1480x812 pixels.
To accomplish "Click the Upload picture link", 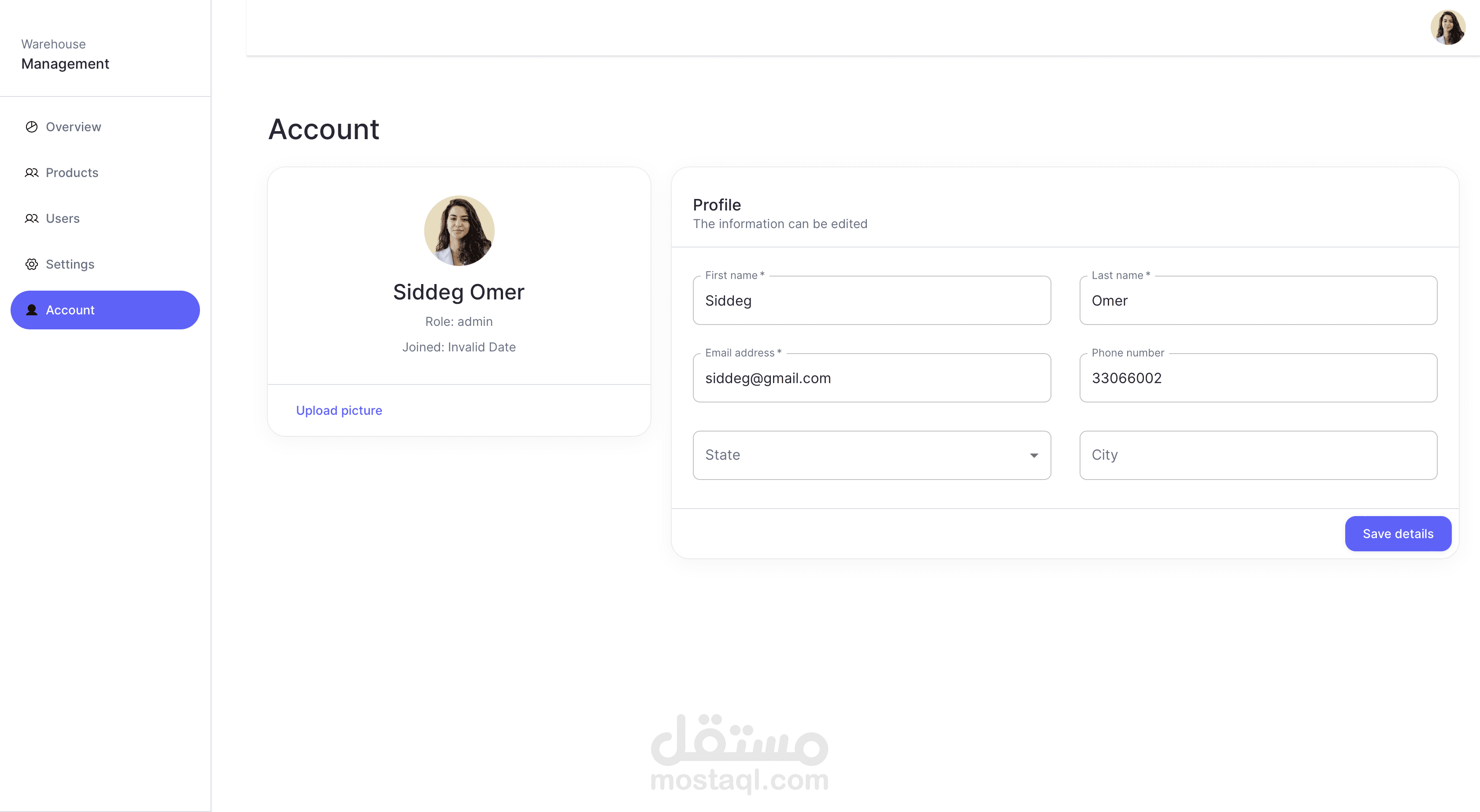I will click(338, 410).
